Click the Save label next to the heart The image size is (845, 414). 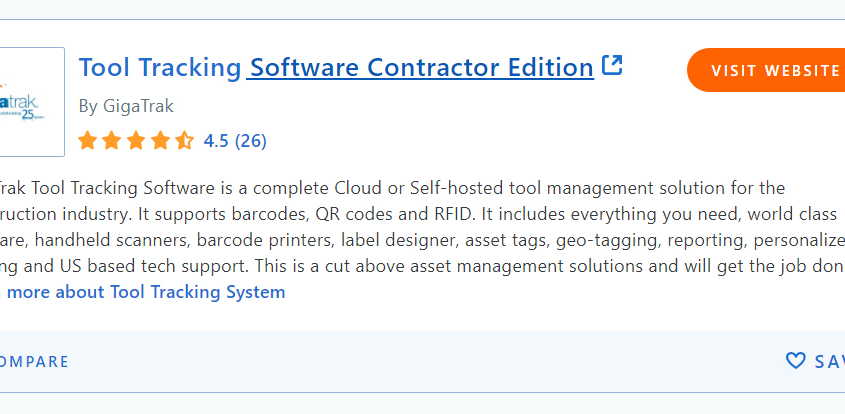pos(829,361)
